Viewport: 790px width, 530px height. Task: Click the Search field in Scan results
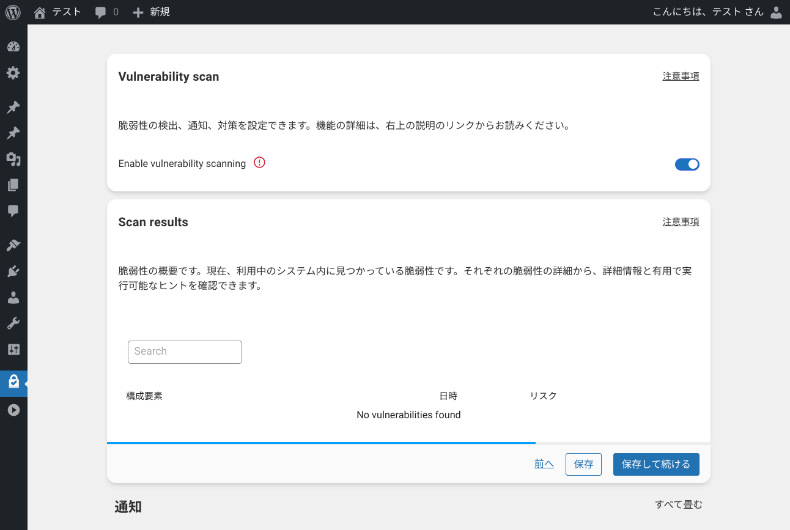tap(185, 352)
